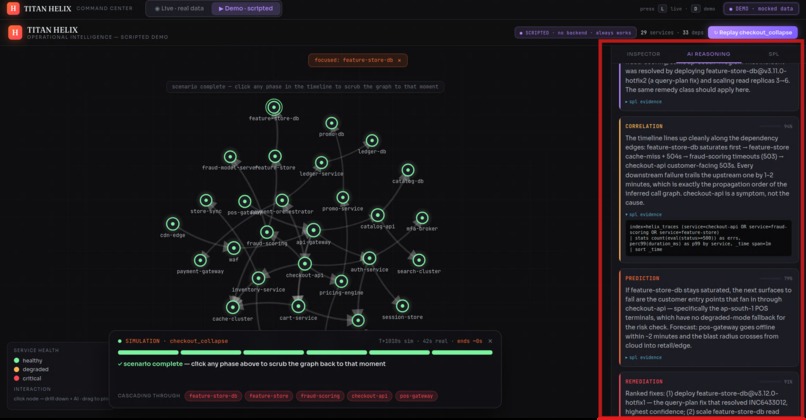Scrub to the last timeline phase segment
Viewport: 806px width, 420px height.
click(462, 353)
